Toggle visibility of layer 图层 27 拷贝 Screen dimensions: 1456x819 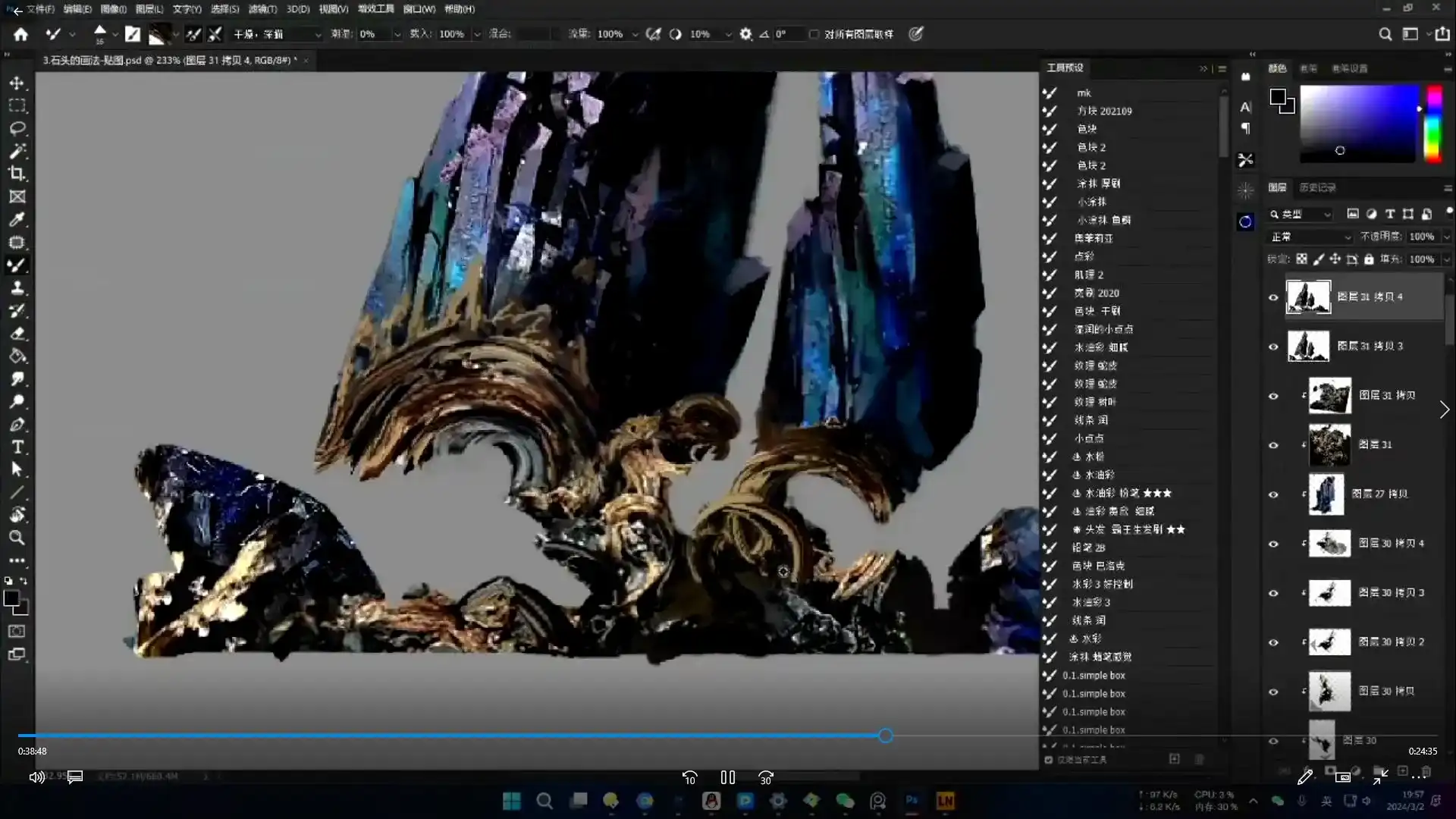[x=1273, y=494]
